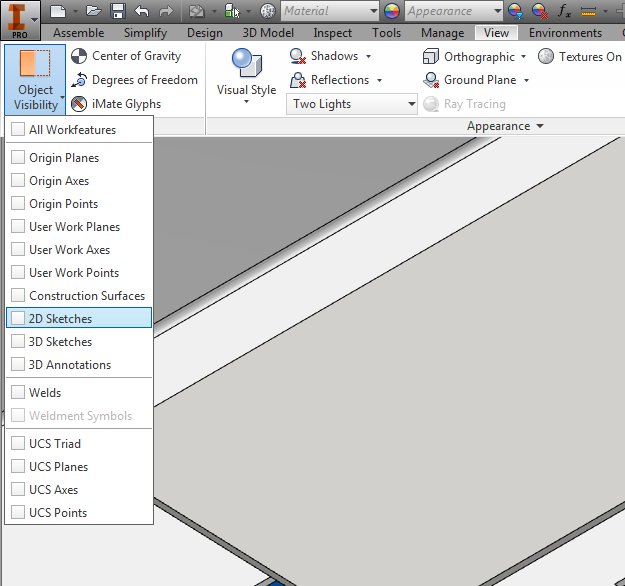Expand the Ground Plane options arrow
625x586 pixels.
coord(526,81)
